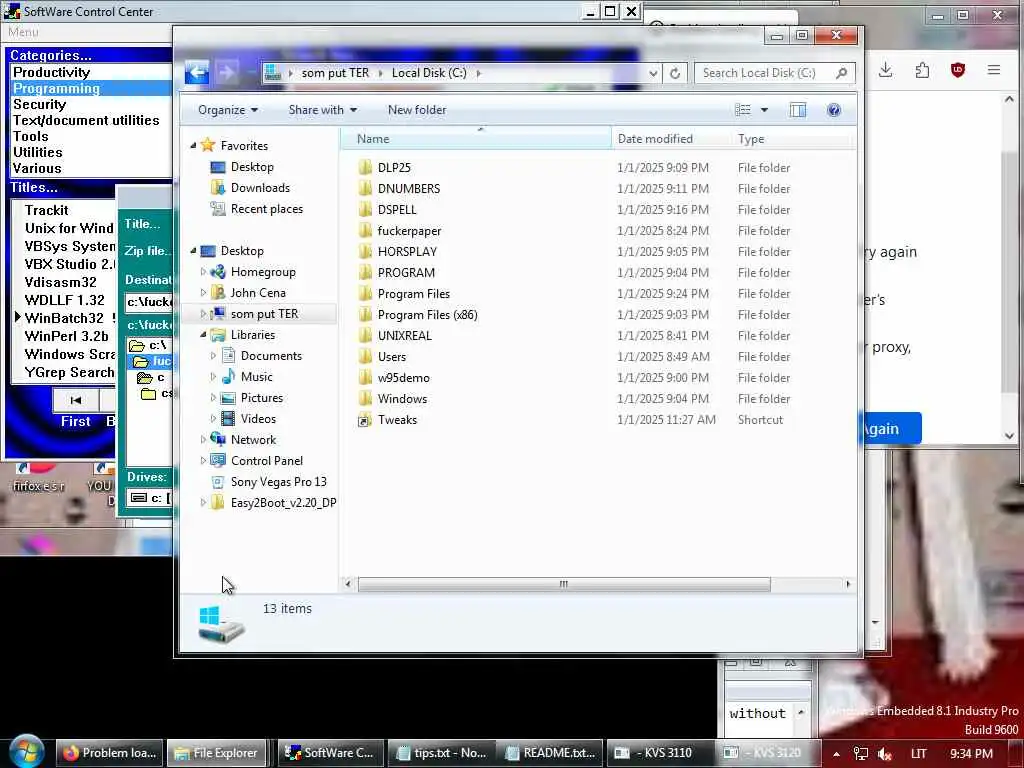Open Firefox extensions puzzle icon

(922, 70)
